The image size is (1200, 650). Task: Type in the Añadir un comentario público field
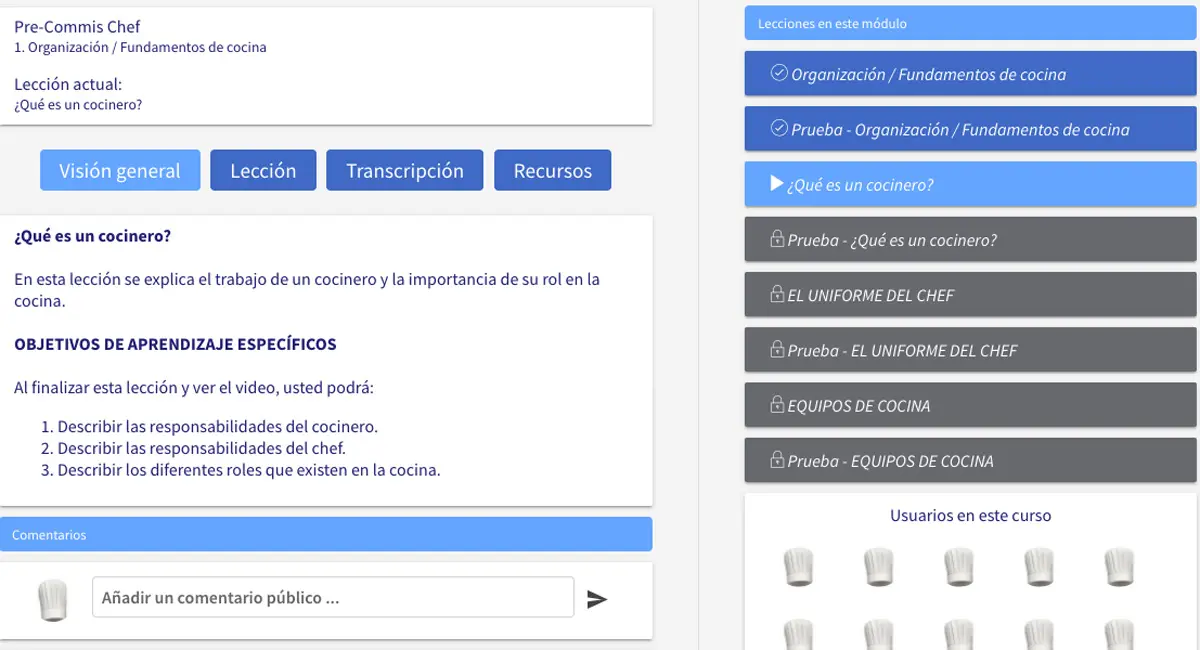(332, 597)
